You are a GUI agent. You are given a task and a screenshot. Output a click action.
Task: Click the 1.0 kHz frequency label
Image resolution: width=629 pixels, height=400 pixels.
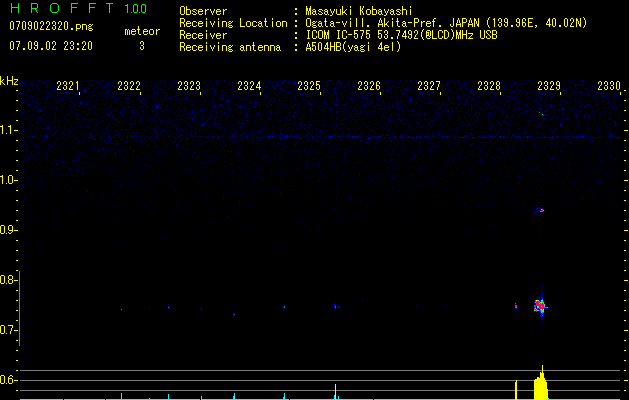[8, 180]
